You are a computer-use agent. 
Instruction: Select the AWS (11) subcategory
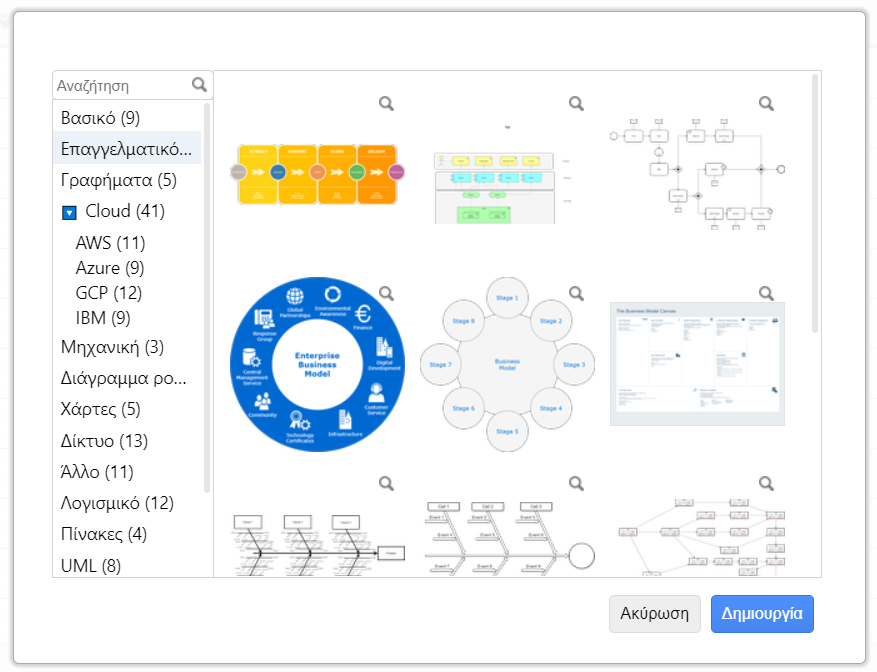(110, 243)
